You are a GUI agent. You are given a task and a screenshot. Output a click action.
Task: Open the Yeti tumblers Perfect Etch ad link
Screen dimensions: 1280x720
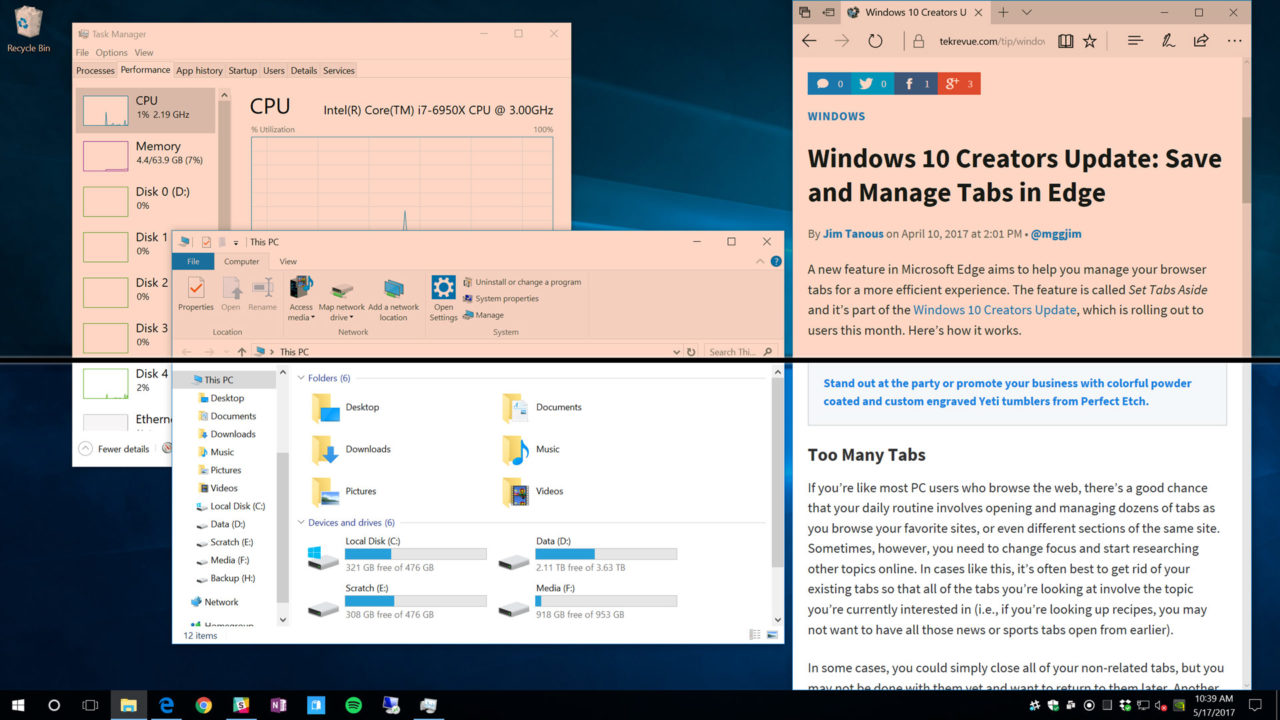pos(1008,392)
